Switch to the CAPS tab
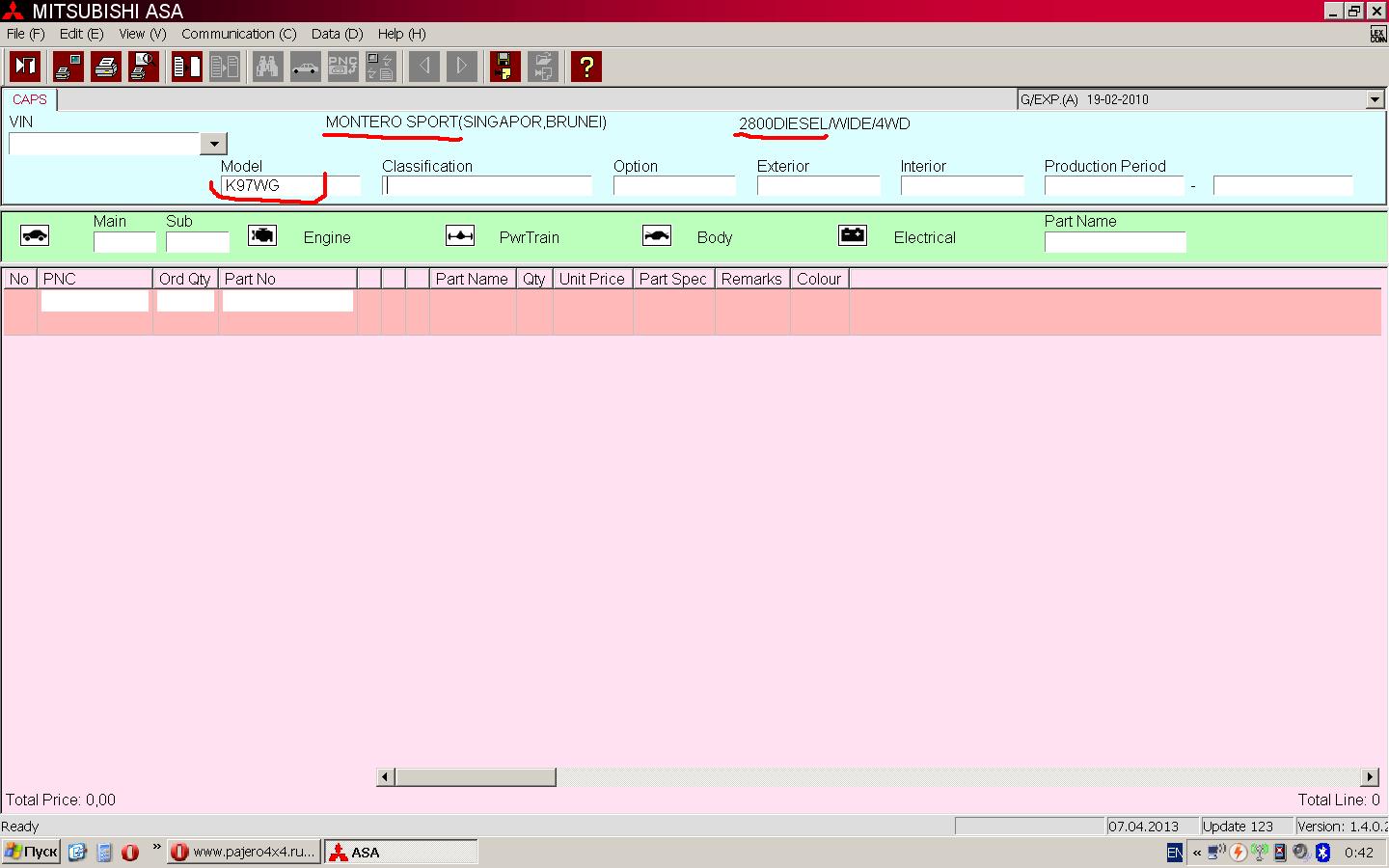Screen dimensions: 1389x868 point(30,99)
